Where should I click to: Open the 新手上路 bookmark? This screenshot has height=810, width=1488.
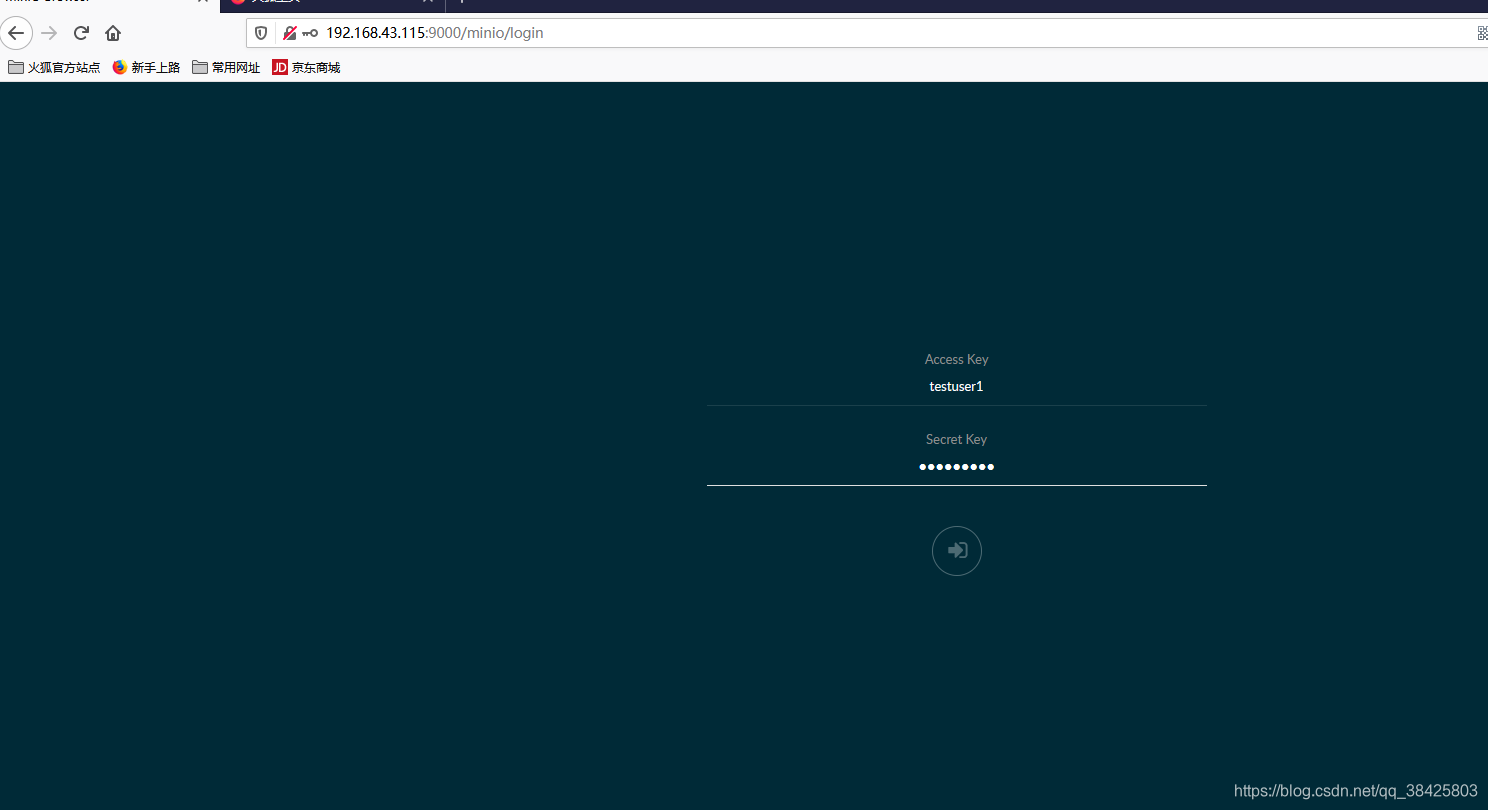[146, 68]
